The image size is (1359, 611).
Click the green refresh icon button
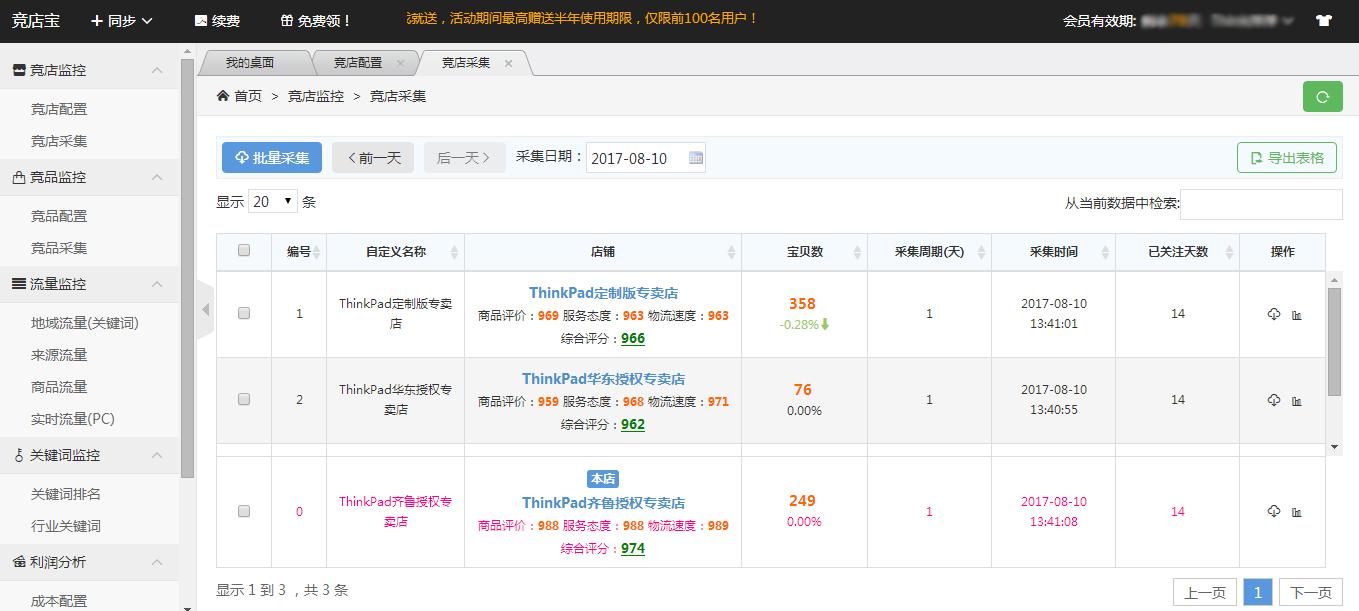point(1322,97)
